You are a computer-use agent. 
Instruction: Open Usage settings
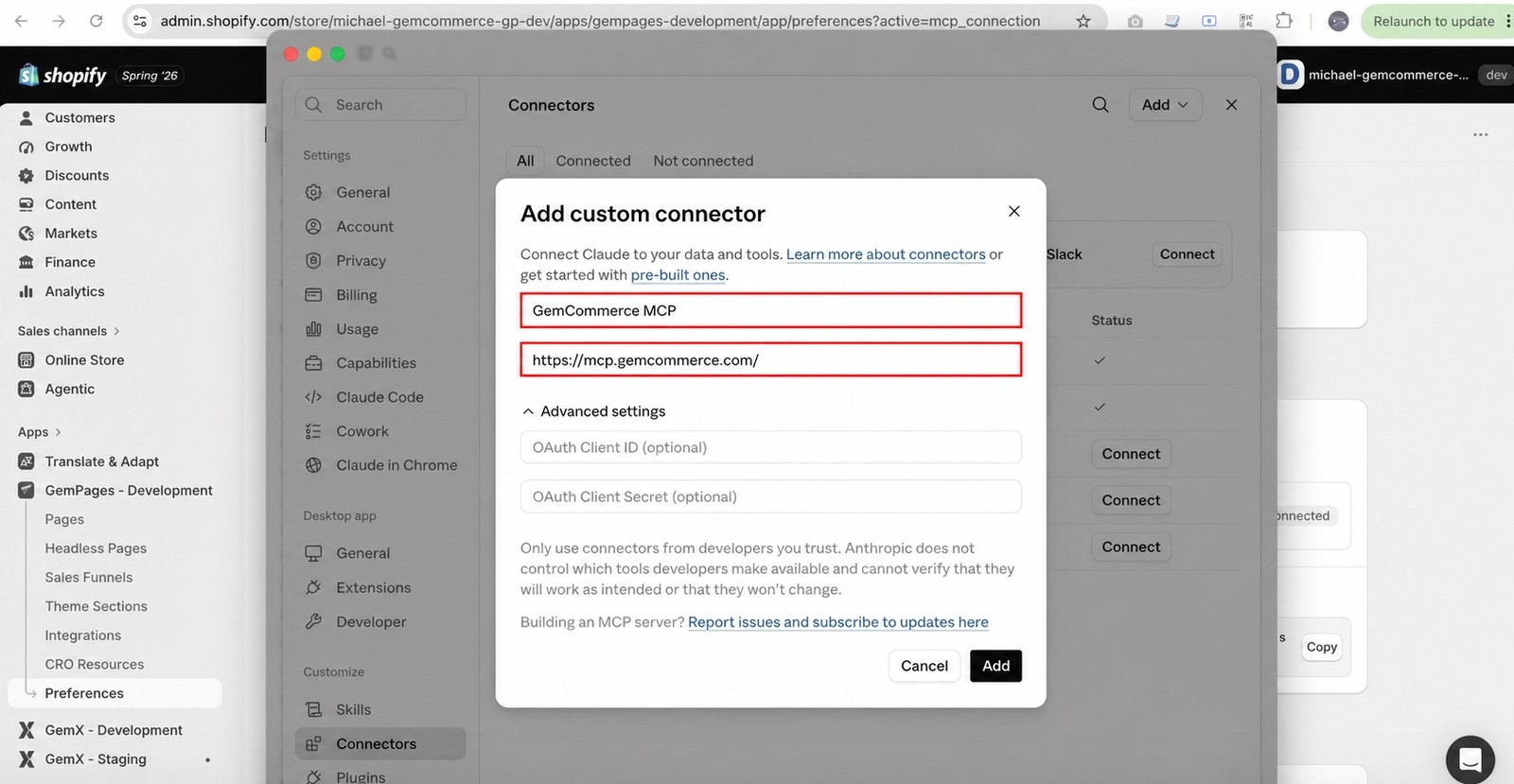tap(357, 329)
